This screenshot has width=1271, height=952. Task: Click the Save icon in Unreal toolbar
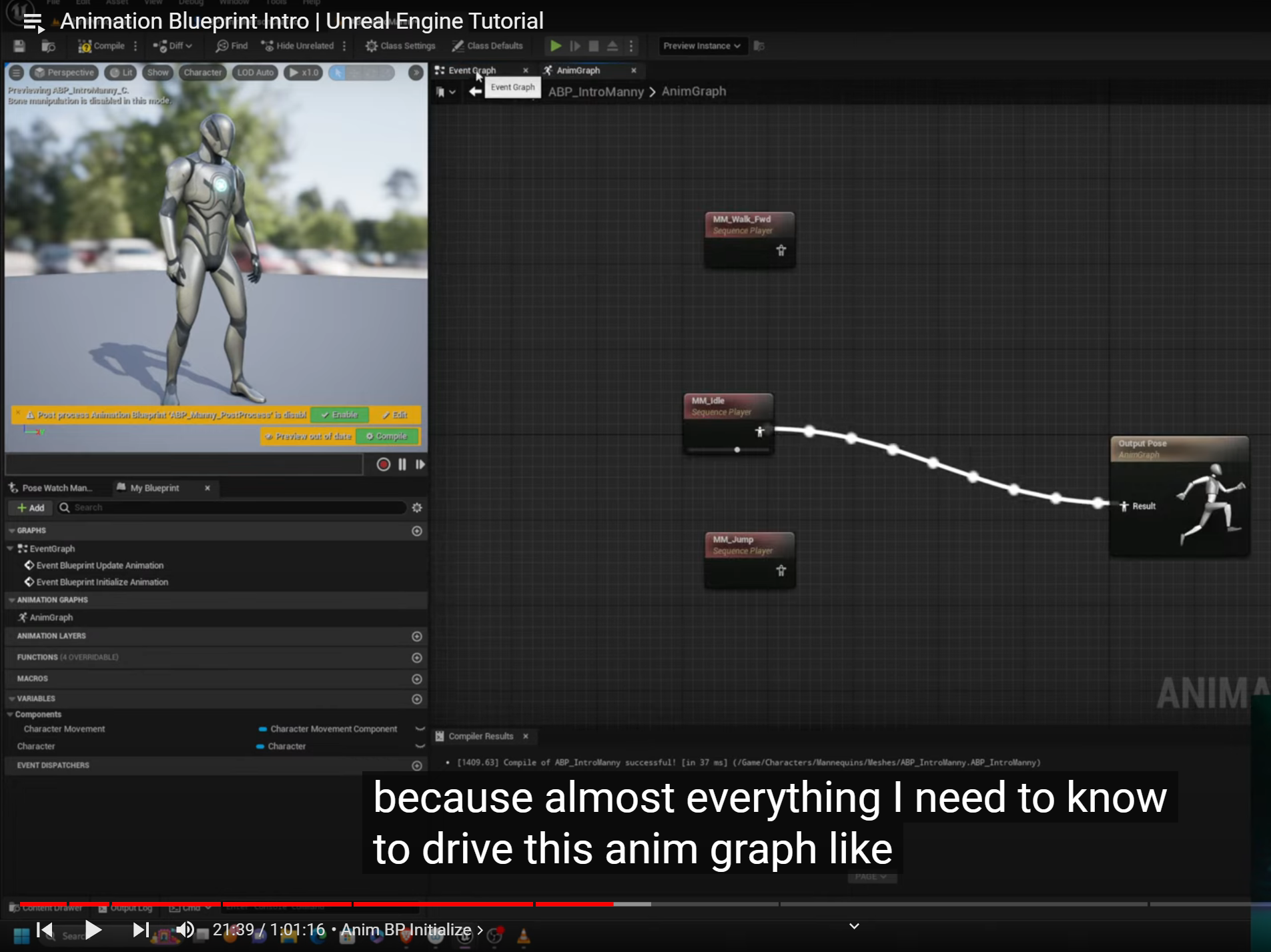(x=19, y=46)
